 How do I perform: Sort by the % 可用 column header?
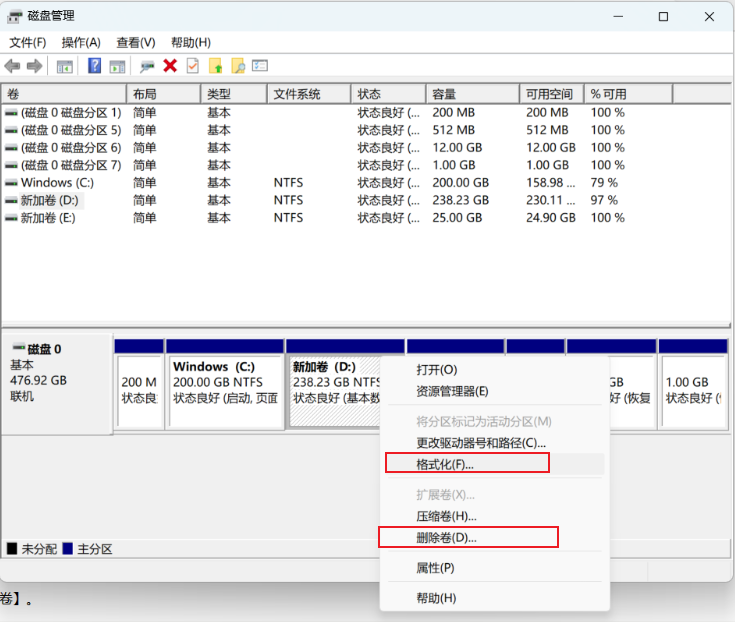(628, 94)
